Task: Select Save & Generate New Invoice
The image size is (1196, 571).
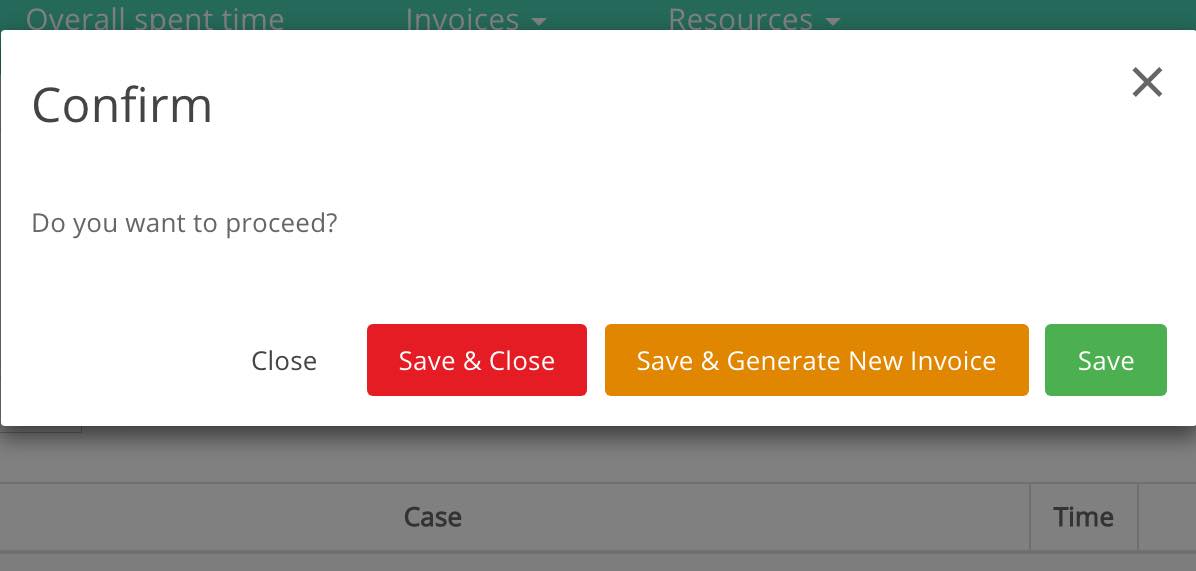Action: (x=816, y=360)
